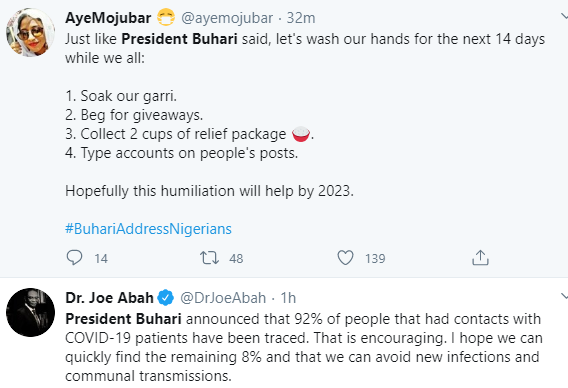Screen dimensions: 568x388
Task: Share AyeMojubar's tweet via upload icon
Action: (480, 258)
